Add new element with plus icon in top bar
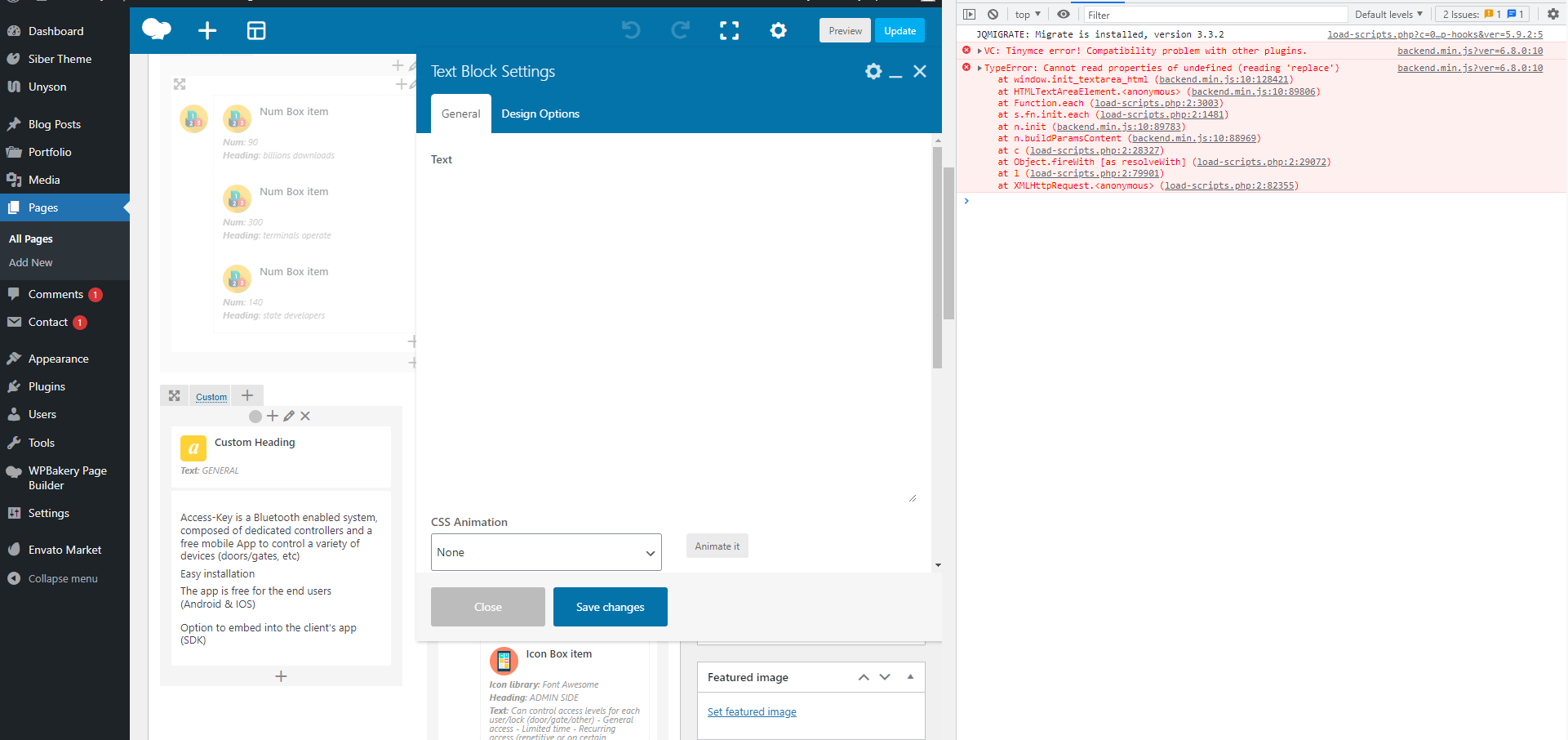This screenshot has width=1568, height=740. click(x=207, y=30)
